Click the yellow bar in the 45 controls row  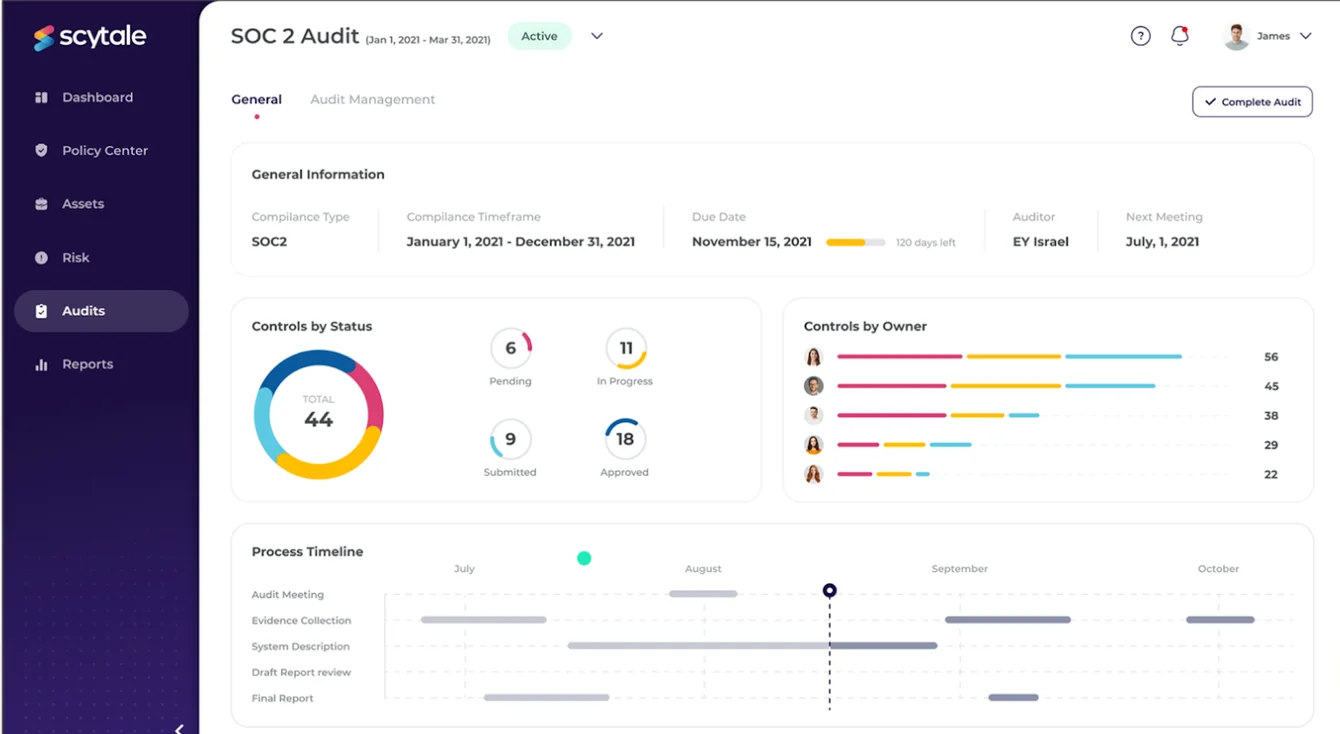click(1005, 386)
